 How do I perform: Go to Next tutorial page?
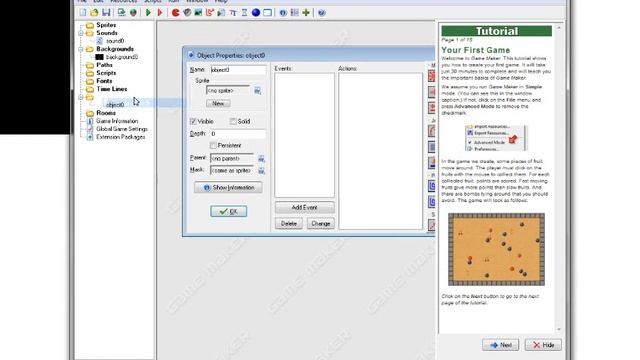(x=500, y=345)
